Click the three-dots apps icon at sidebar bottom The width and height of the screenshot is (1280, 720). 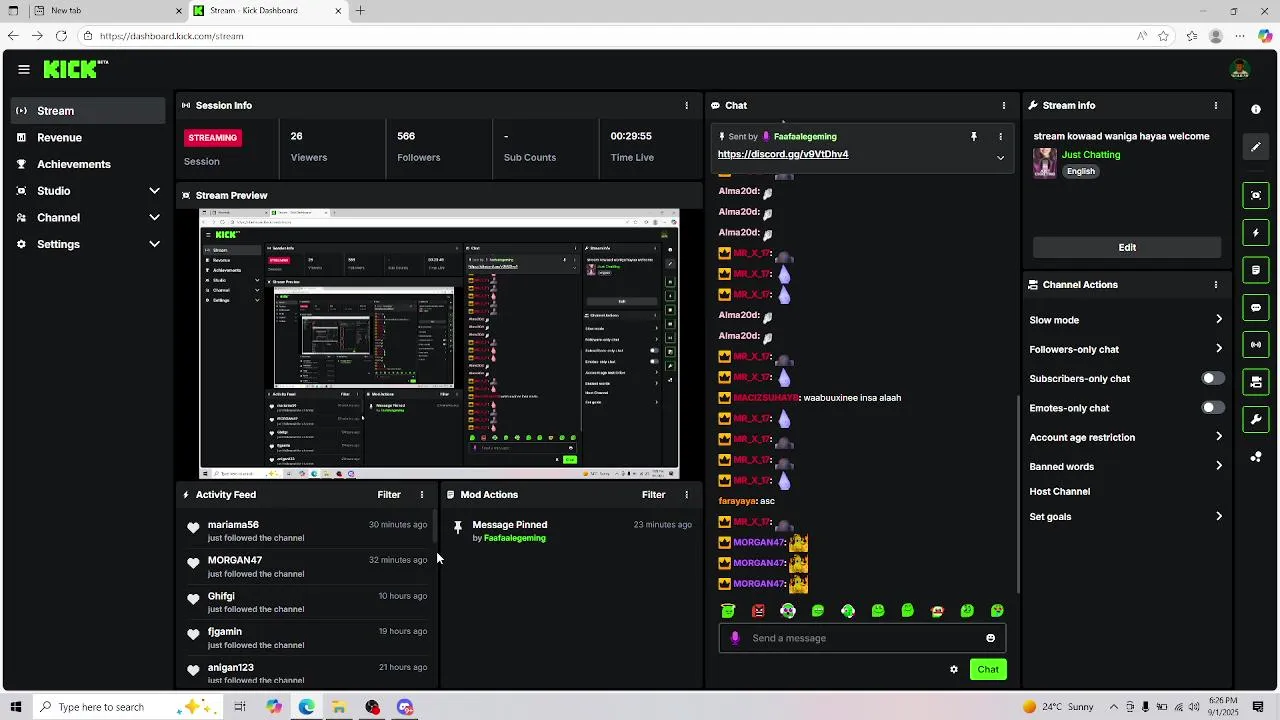tap(1256, 457)
